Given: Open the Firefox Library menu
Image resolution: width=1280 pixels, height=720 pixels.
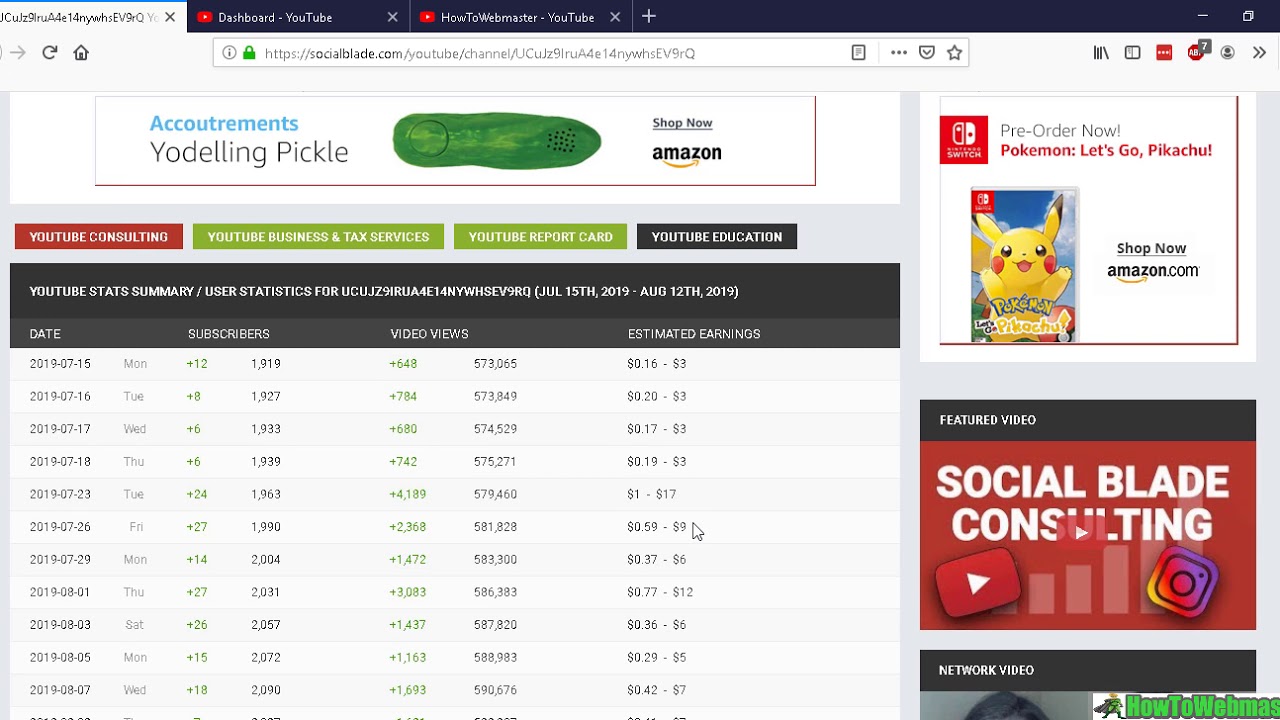Looking at the screenshot, I should [x=1101, y=53].
